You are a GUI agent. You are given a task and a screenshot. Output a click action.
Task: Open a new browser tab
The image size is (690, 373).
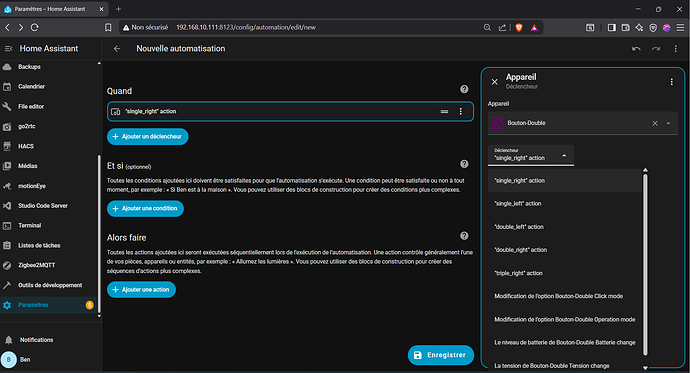(118, 9)
